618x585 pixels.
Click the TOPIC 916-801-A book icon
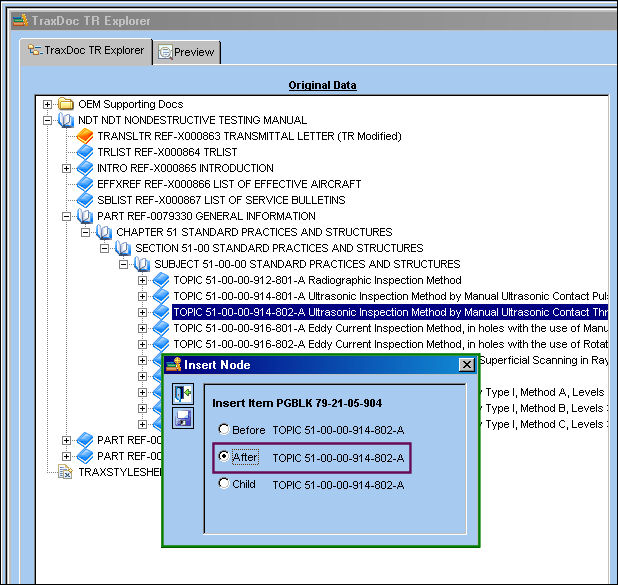161,328
